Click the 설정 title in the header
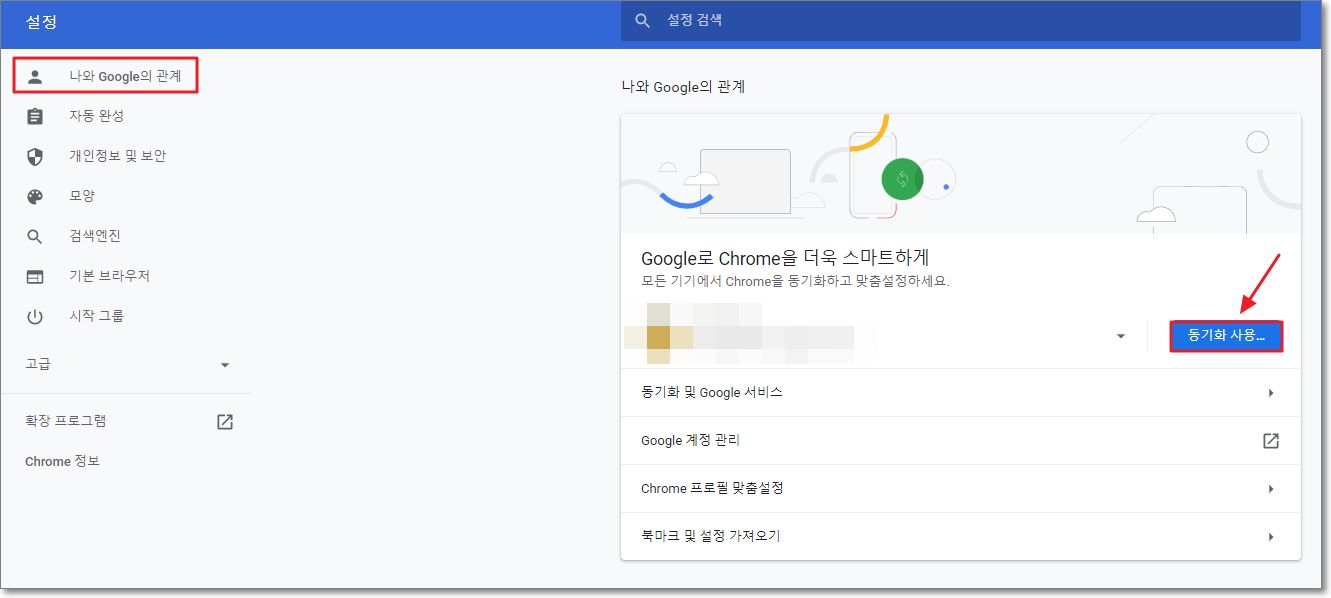 point(39,20)
